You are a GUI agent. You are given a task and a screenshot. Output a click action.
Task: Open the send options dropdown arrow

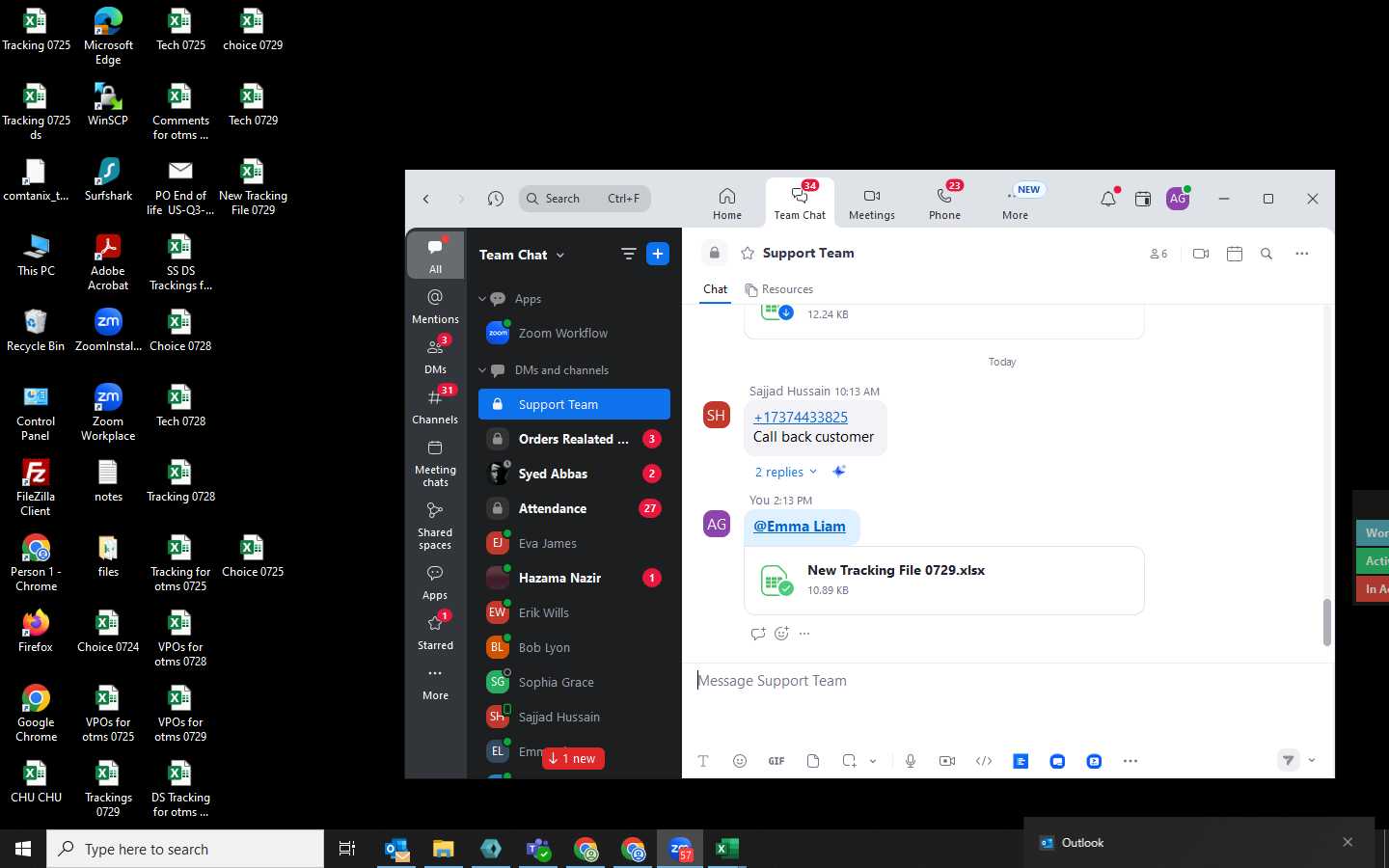1312,760
